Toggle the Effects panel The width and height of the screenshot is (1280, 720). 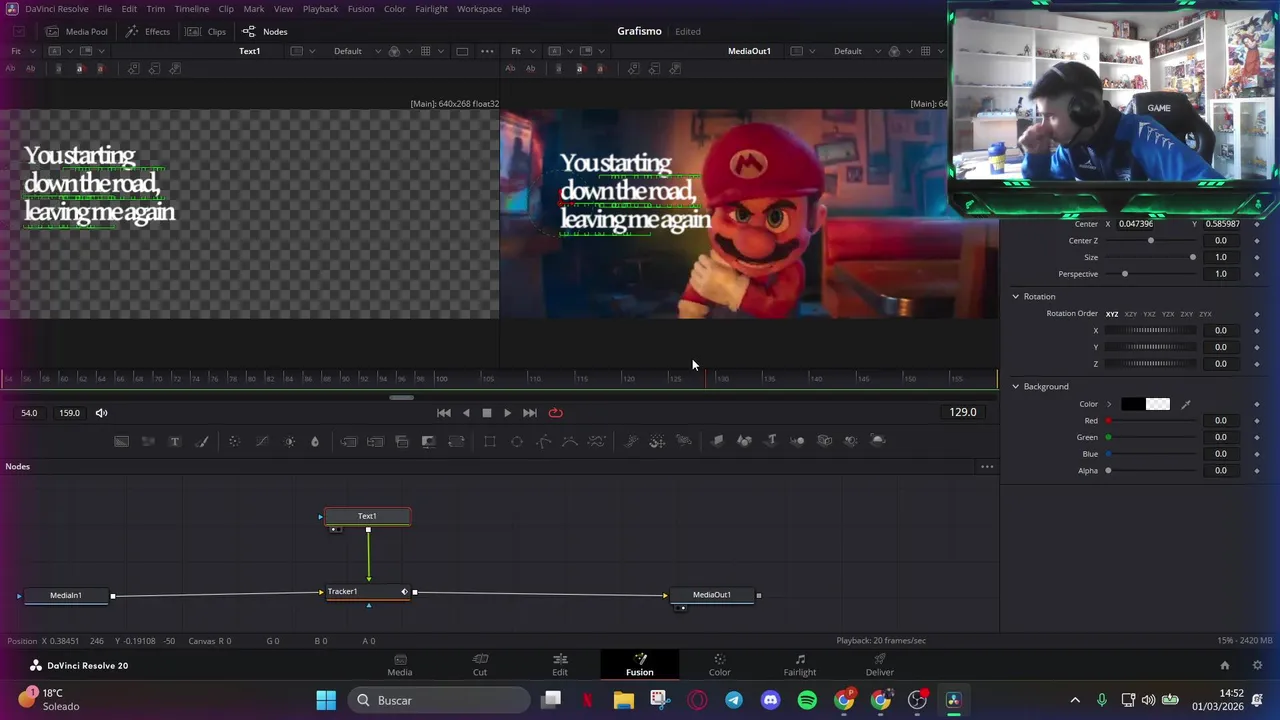pos(147,31)
